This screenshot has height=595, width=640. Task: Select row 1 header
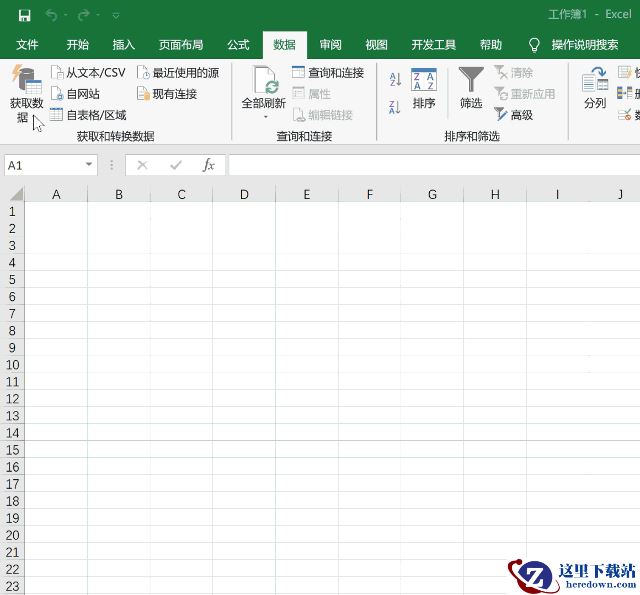point(12,211)
